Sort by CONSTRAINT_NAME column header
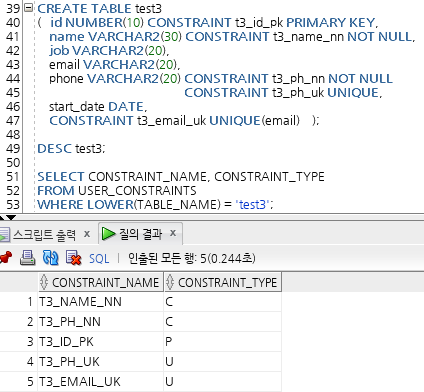Image resolution: width=424 pixels, height=392 pixels. pyautogui.click(x=101, y=282)
